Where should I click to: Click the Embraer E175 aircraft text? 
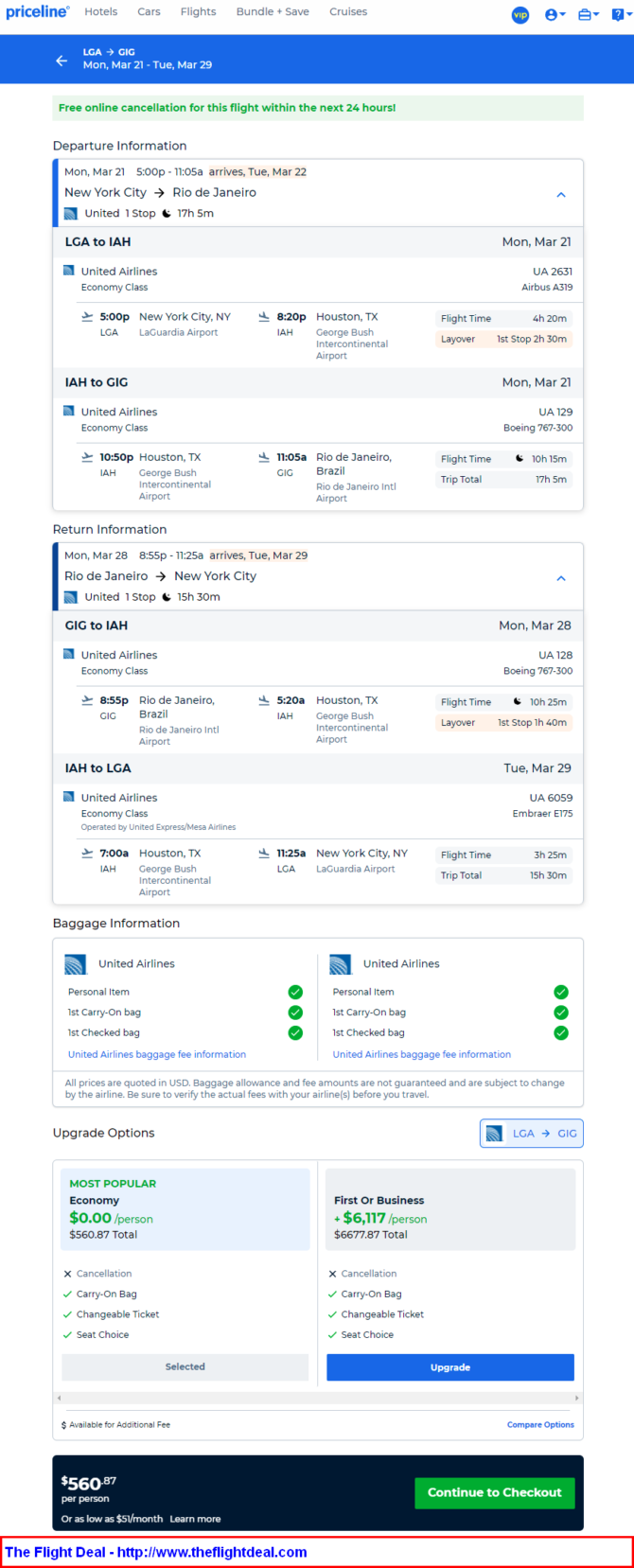[x=542, y=814]
